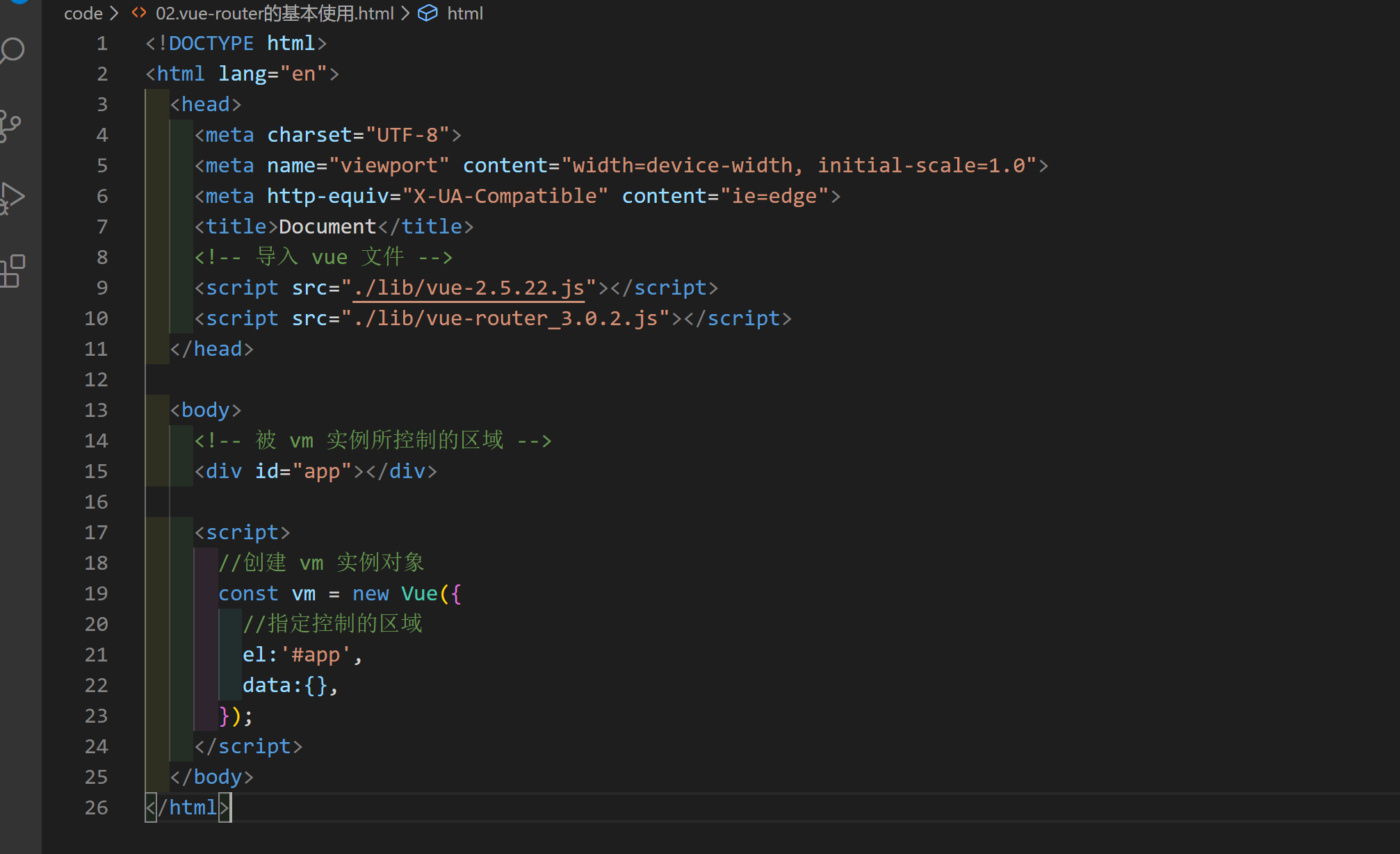
Task: Click the closing '</script>' tag on line 24
Action: click(248, 746)
